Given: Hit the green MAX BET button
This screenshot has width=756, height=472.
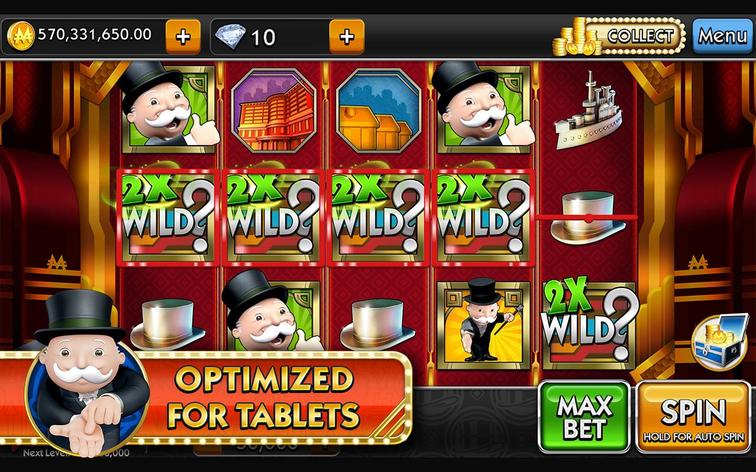Looking at the screenshot, I should tap(584, 417).
